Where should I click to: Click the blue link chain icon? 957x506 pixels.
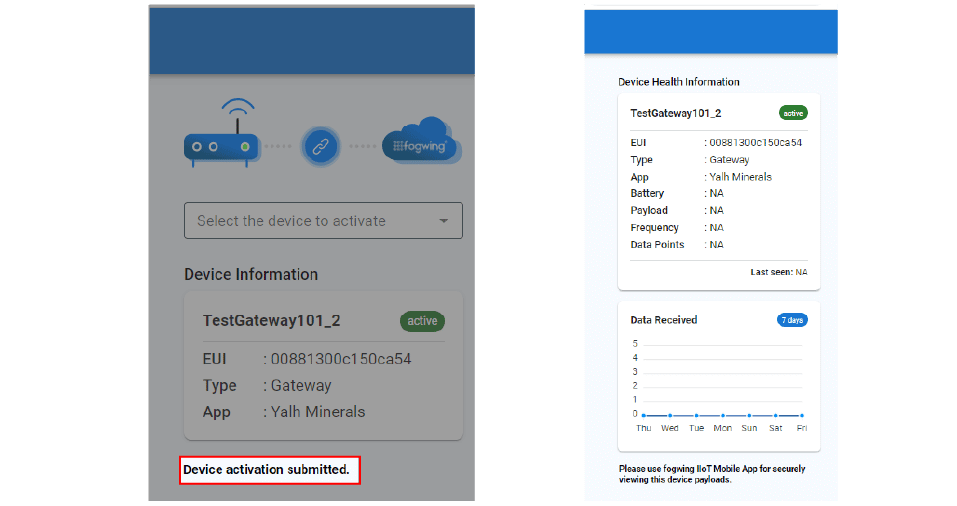[320, 146]
